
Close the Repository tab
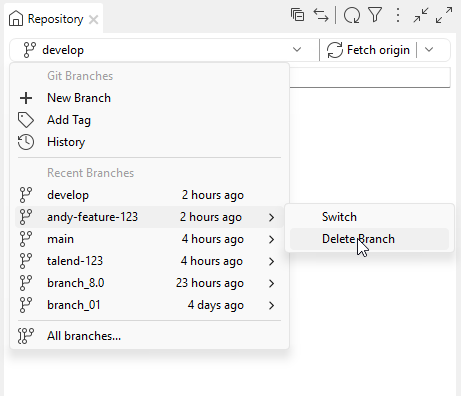[94, 20]
